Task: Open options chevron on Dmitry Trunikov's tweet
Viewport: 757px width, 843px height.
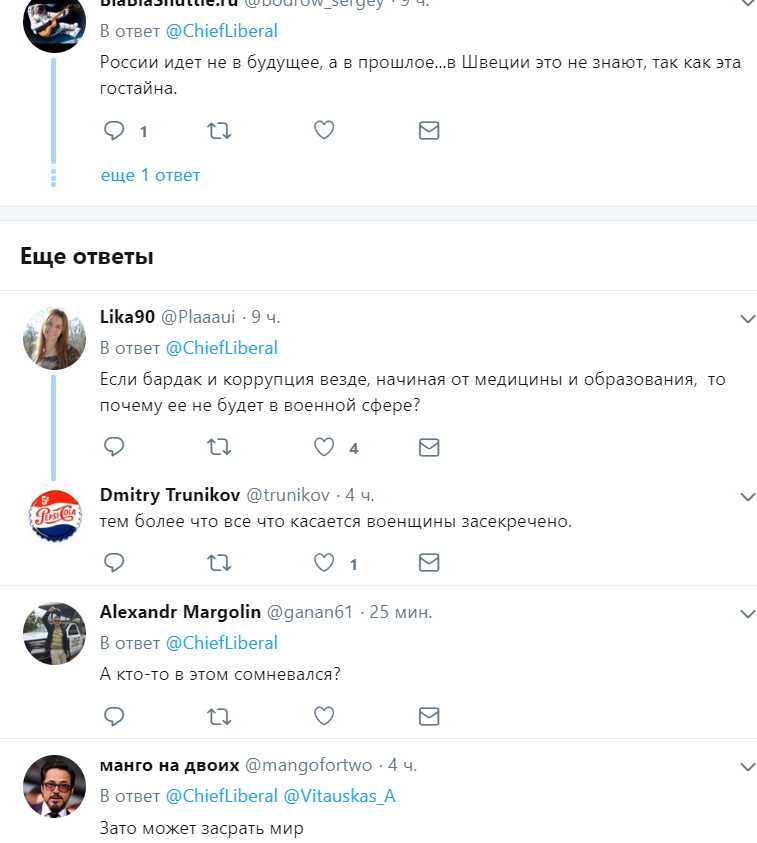Action: point(747,496)
